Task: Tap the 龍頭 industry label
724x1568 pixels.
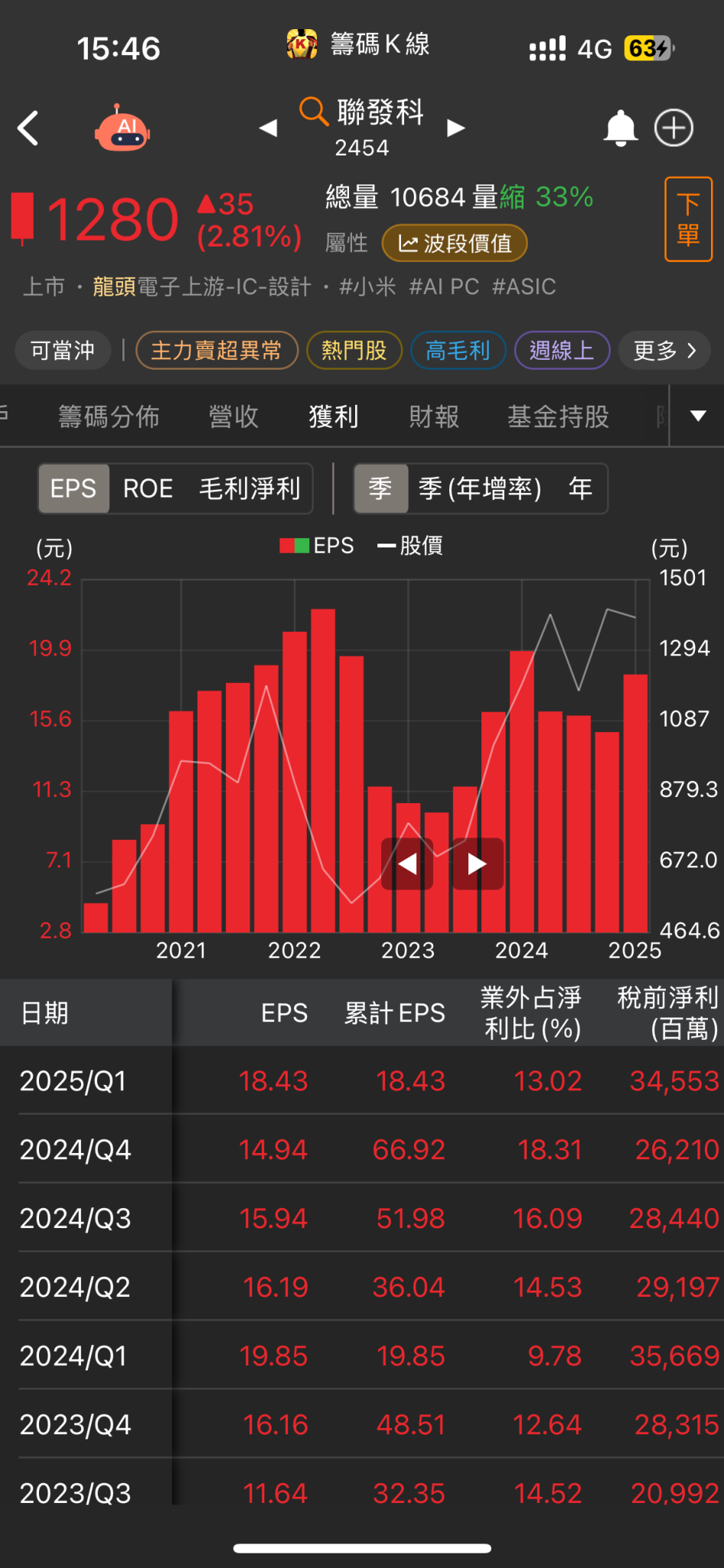Action: [114, 287]
